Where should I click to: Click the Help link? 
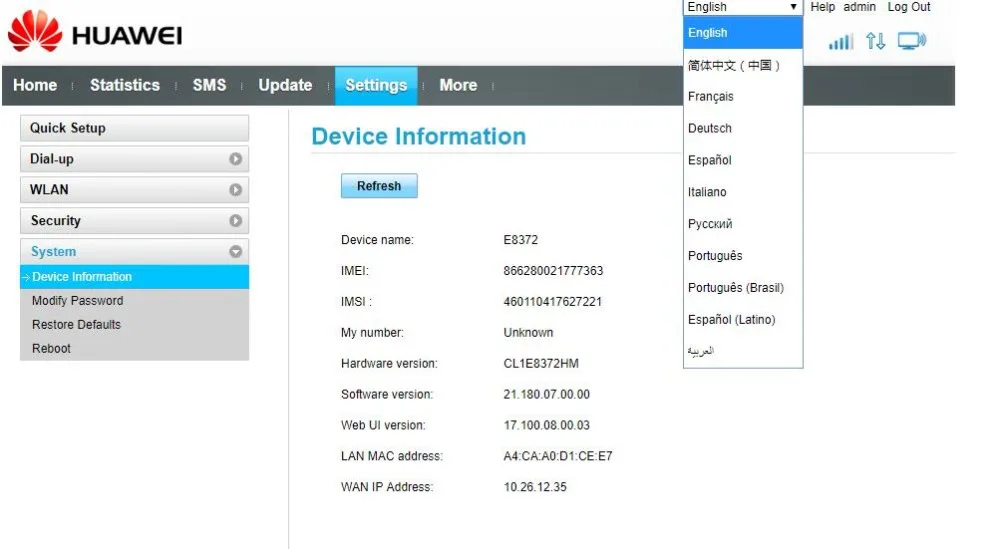[x=823, y=7]
